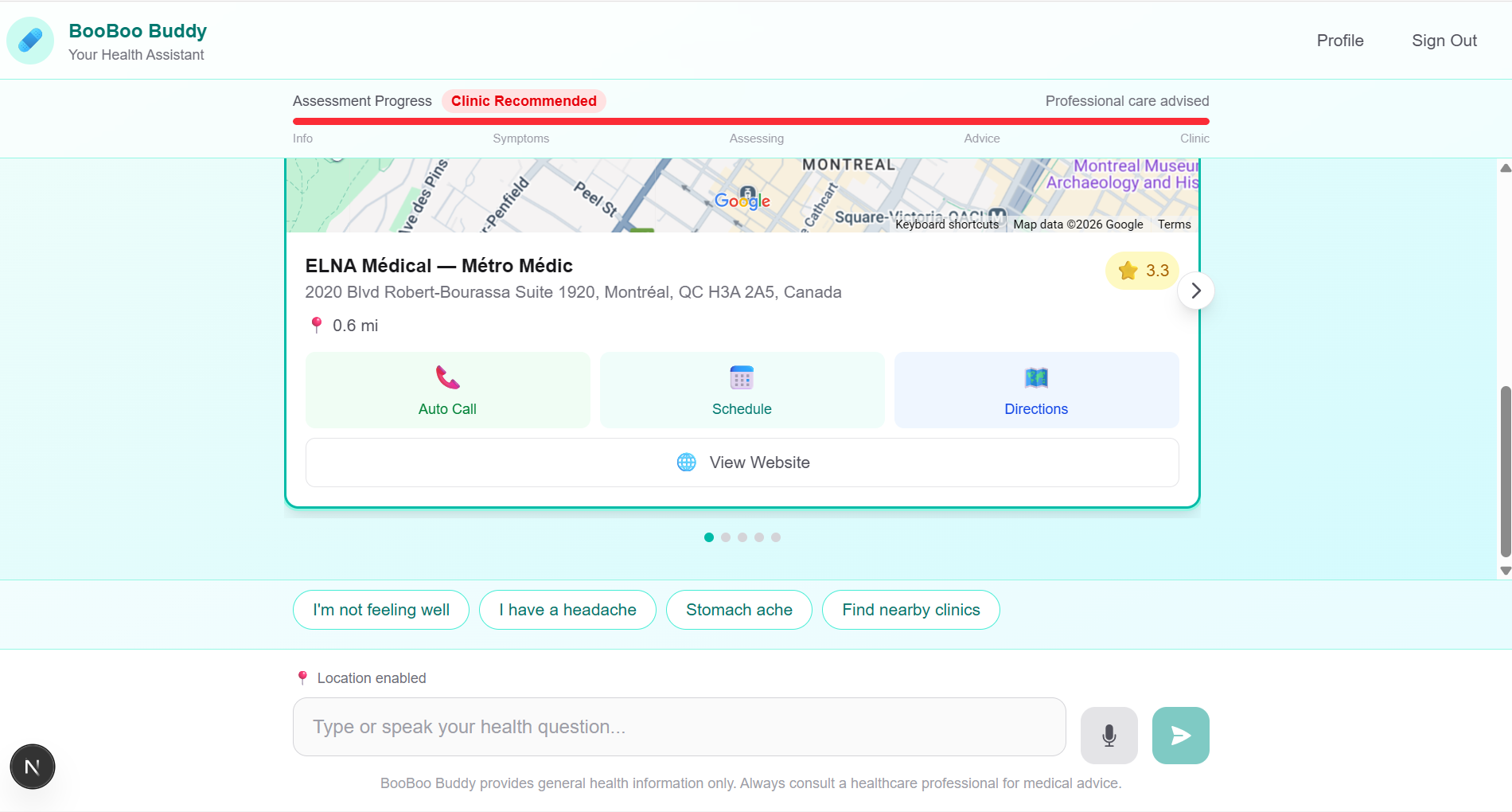The width and height of the screenshot is (1512, 812).
Task: Click the send message arrow button
Action: point(1181,736)
